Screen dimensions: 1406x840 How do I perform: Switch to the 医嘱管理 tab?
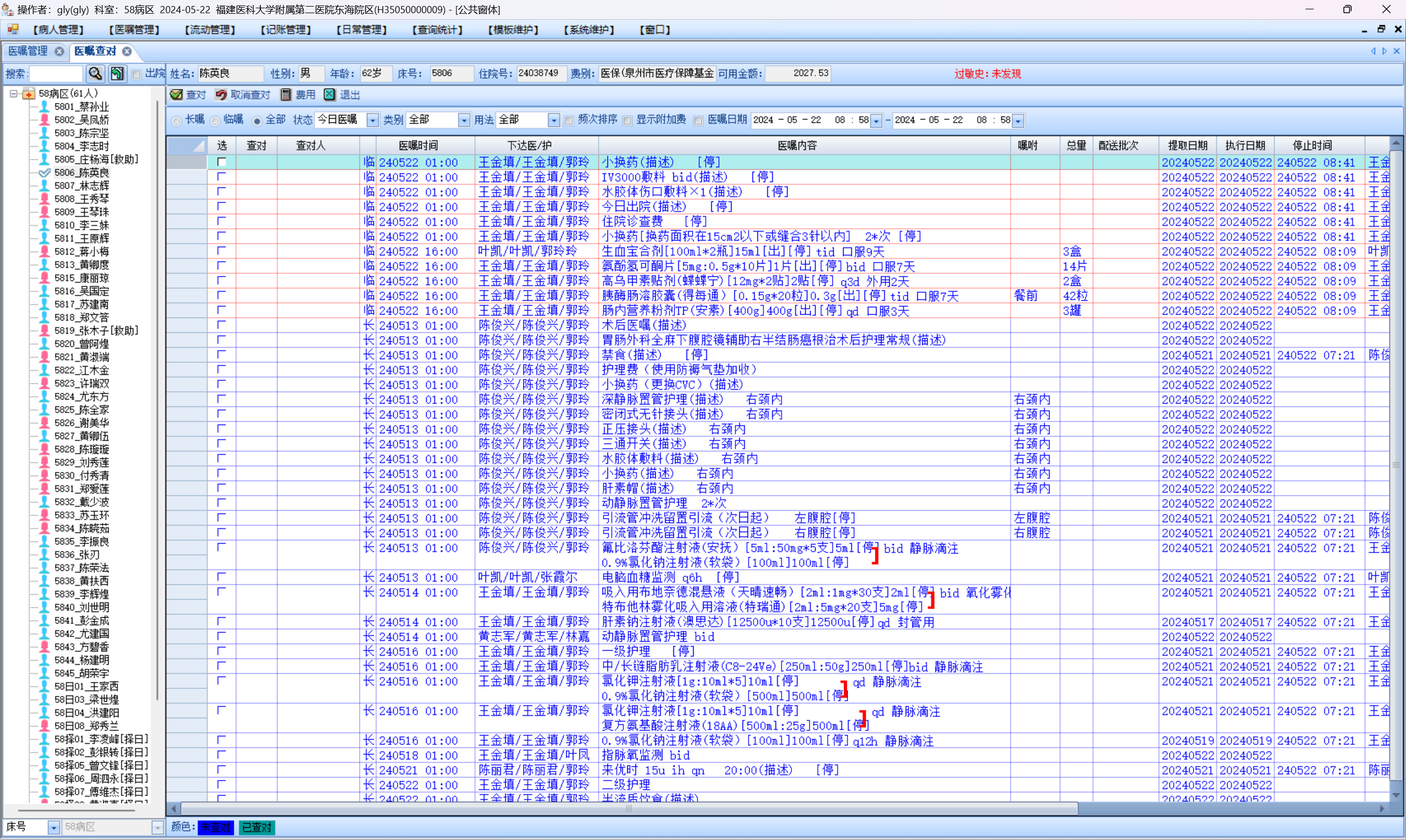pyautogui.click(x=29, y=51)
